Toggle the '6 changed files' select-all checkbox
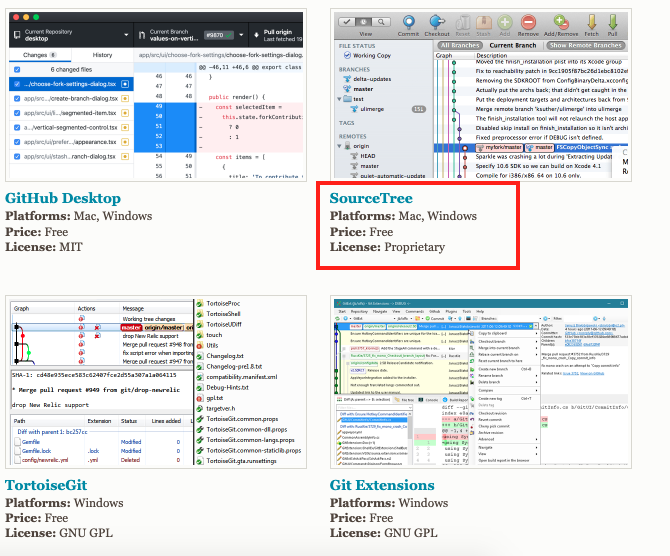 [17, 70]
